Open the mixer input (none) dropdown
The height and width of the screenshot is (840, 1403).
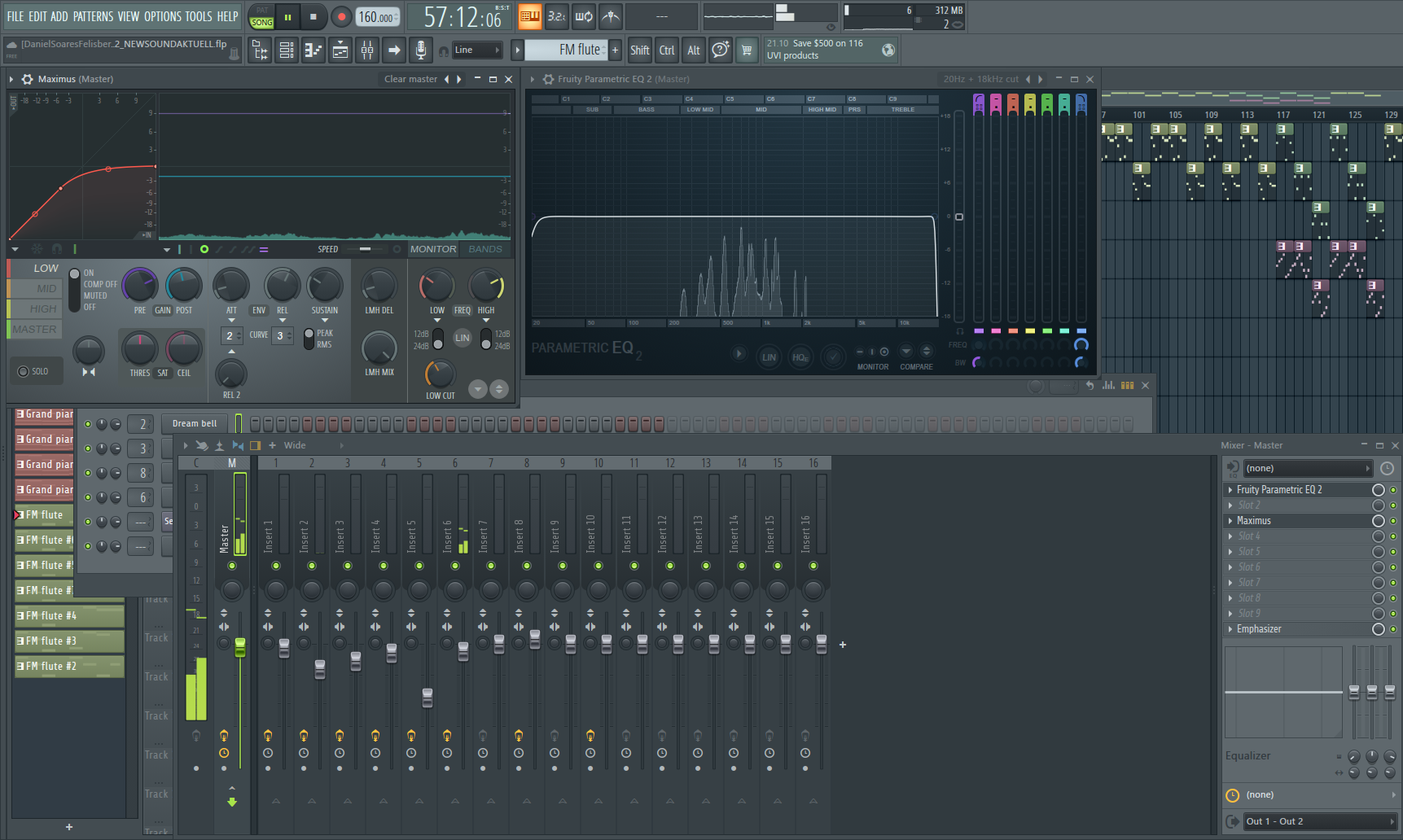(x=1308, y=468)
